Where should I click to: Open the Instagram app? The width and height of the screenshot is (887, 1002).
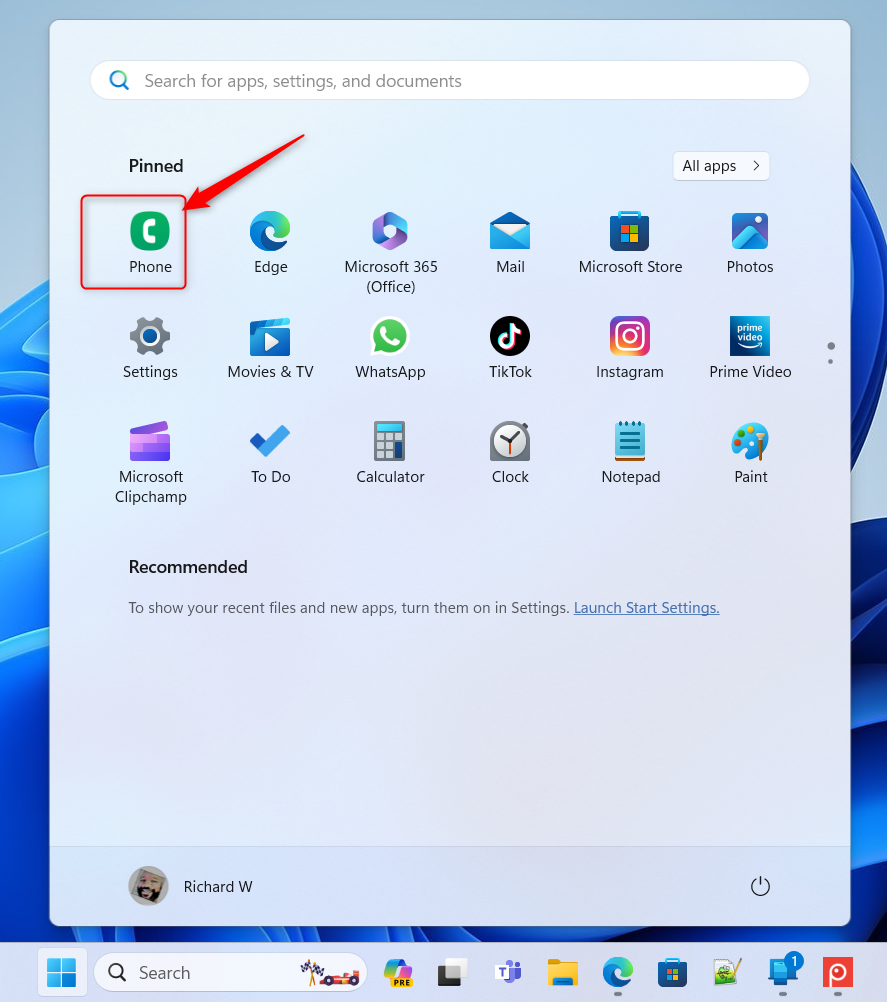(630, 348)
